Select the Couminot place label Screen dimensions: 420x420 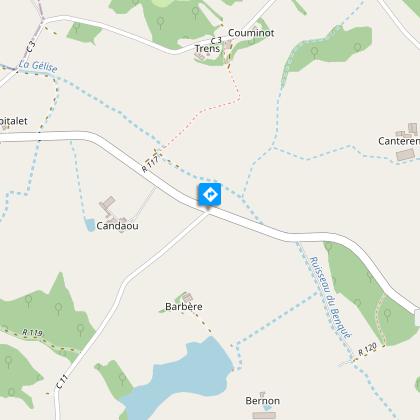(x=251, y=33)
